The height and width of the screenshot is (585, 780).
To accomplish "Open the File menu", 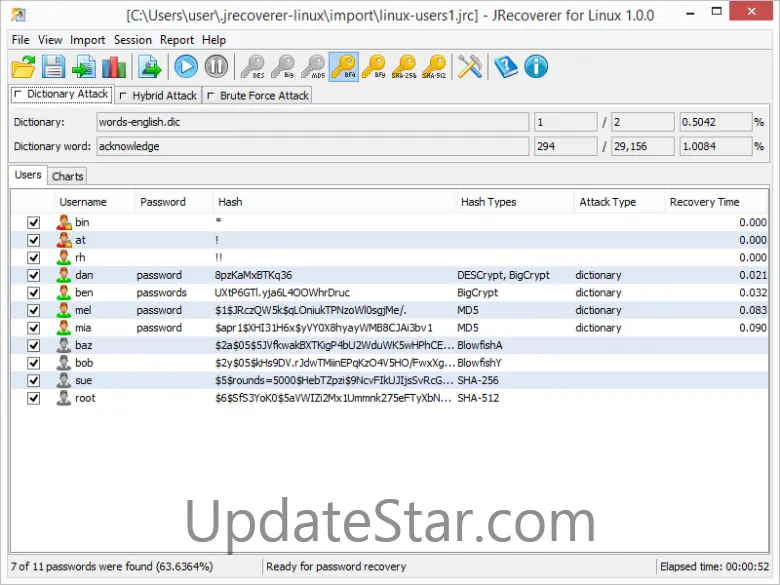I will tap(20, 40).
